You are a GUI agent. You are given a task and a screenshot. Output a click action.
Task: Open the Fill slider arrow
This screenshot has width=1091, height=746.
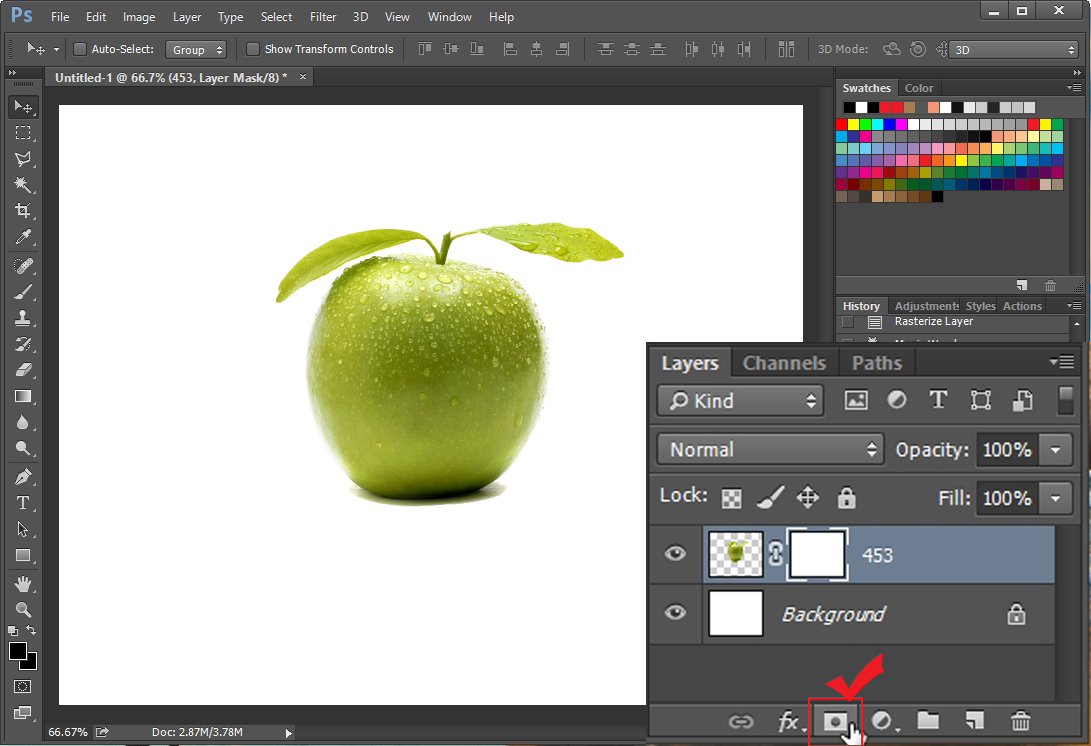(x=1056, y=498)
